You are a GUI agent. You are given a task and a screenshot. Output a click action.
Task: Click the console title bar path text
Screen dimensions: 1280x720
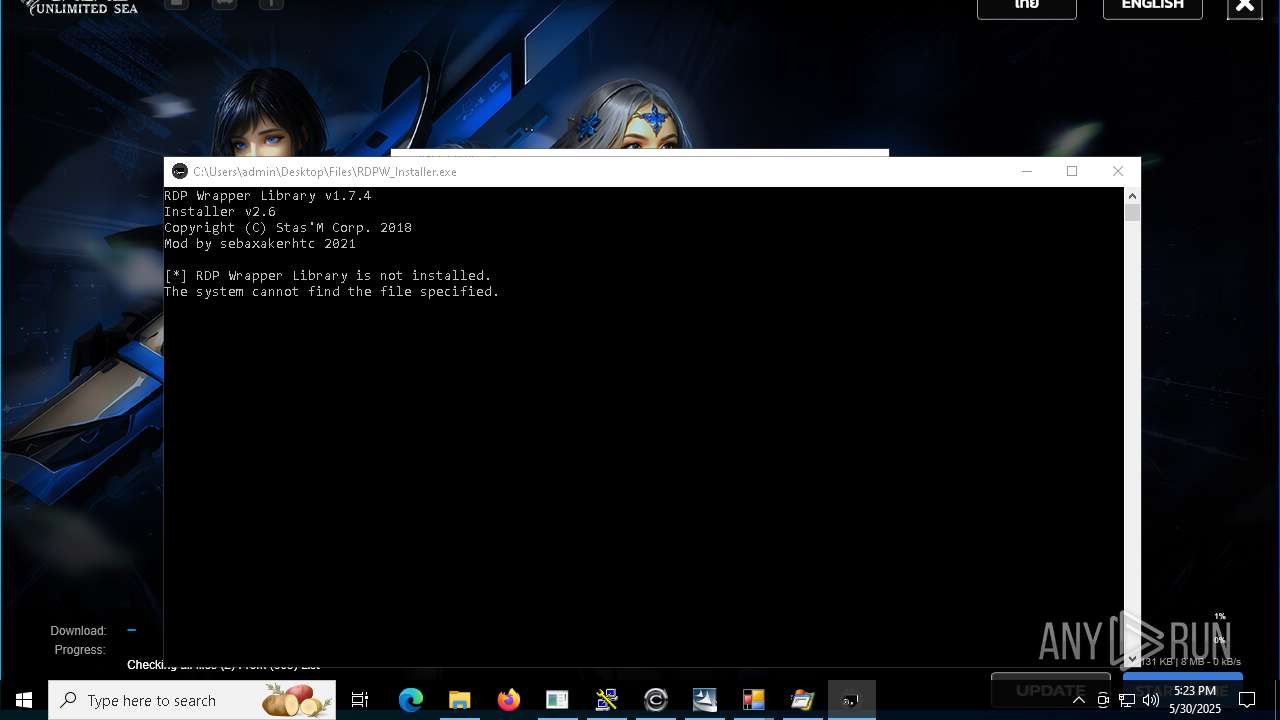coord(325,172)
